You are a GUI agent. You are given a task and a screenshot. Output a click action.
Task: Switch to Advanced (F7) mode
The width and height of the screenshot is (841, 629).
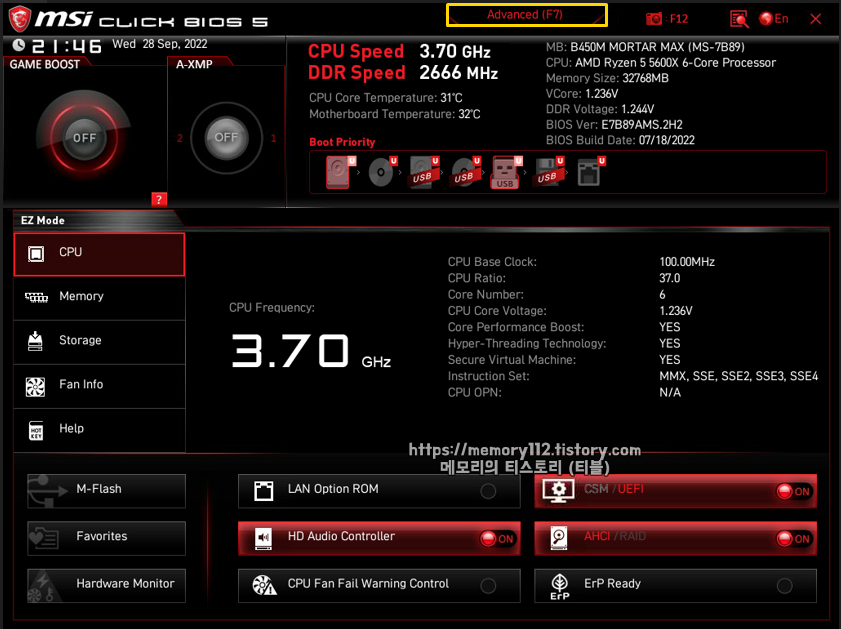pyautogui.click(x=527, y=15)
